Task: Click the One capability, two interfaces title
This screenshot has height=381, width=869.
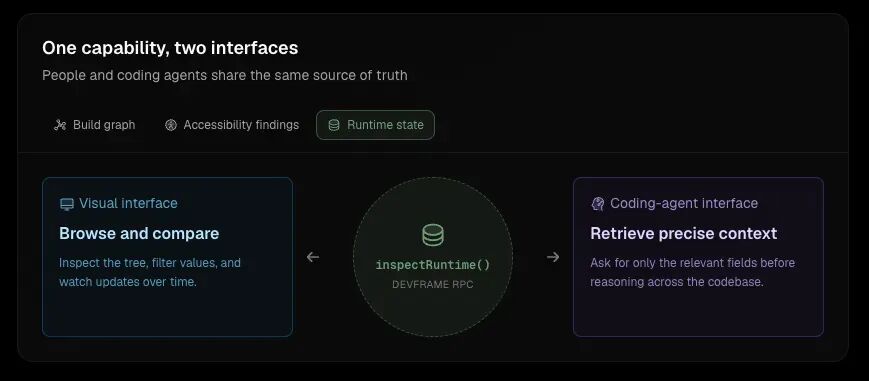Action: (x=170, y=48)
